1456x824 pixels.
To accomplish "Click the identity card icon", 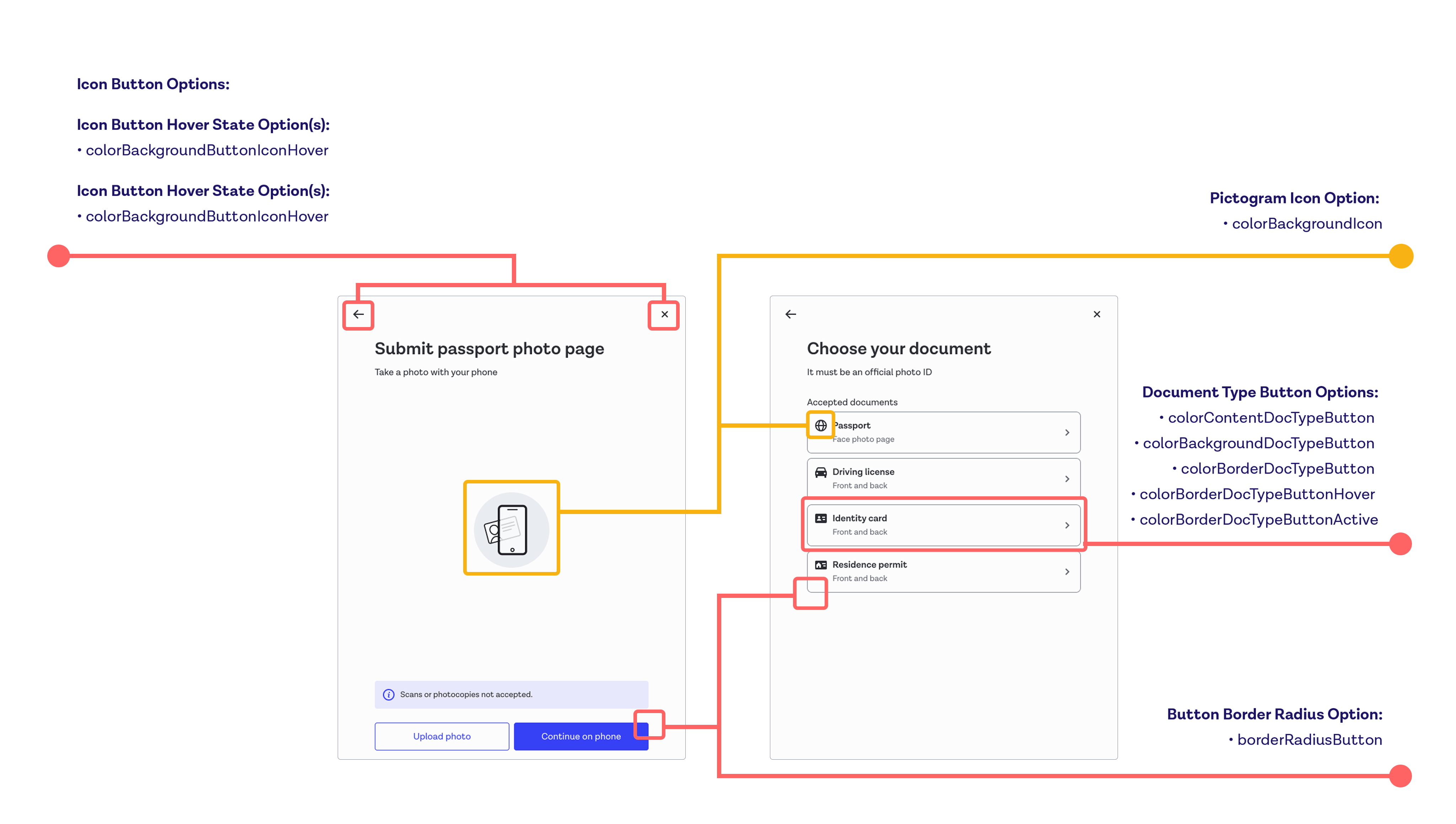I will point(820,518).
